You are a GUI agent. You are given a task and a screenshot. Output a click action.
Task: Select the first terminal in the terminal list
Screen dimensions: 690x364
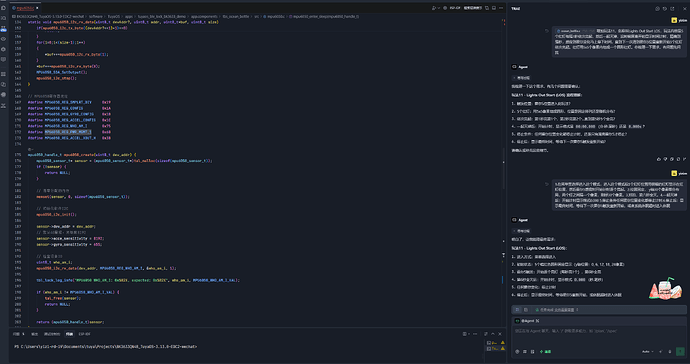point(495,342)
